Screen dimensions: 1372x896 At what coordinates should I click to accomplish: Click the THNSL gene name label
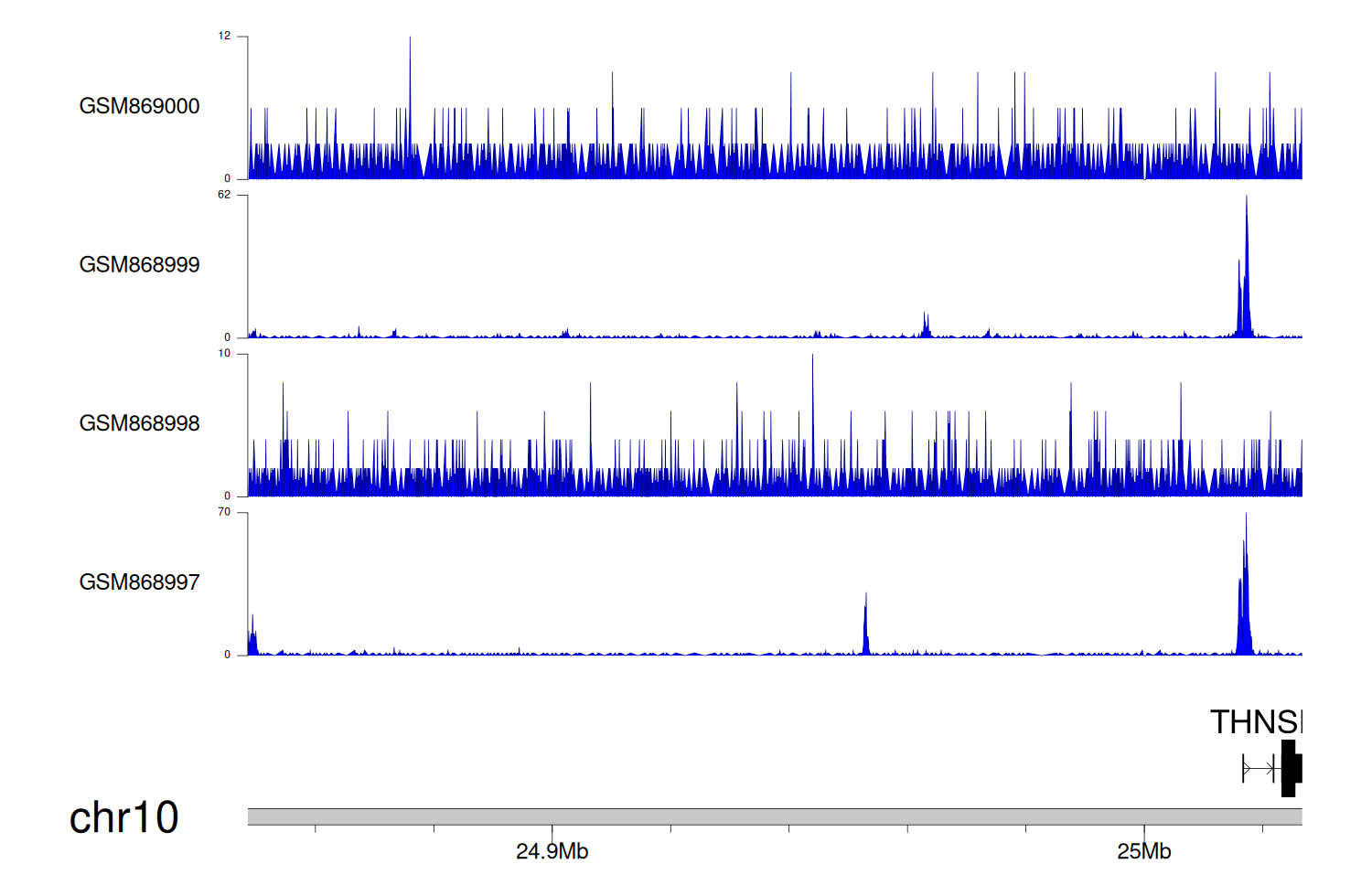pyautogui.click(x=1255, y=722)
